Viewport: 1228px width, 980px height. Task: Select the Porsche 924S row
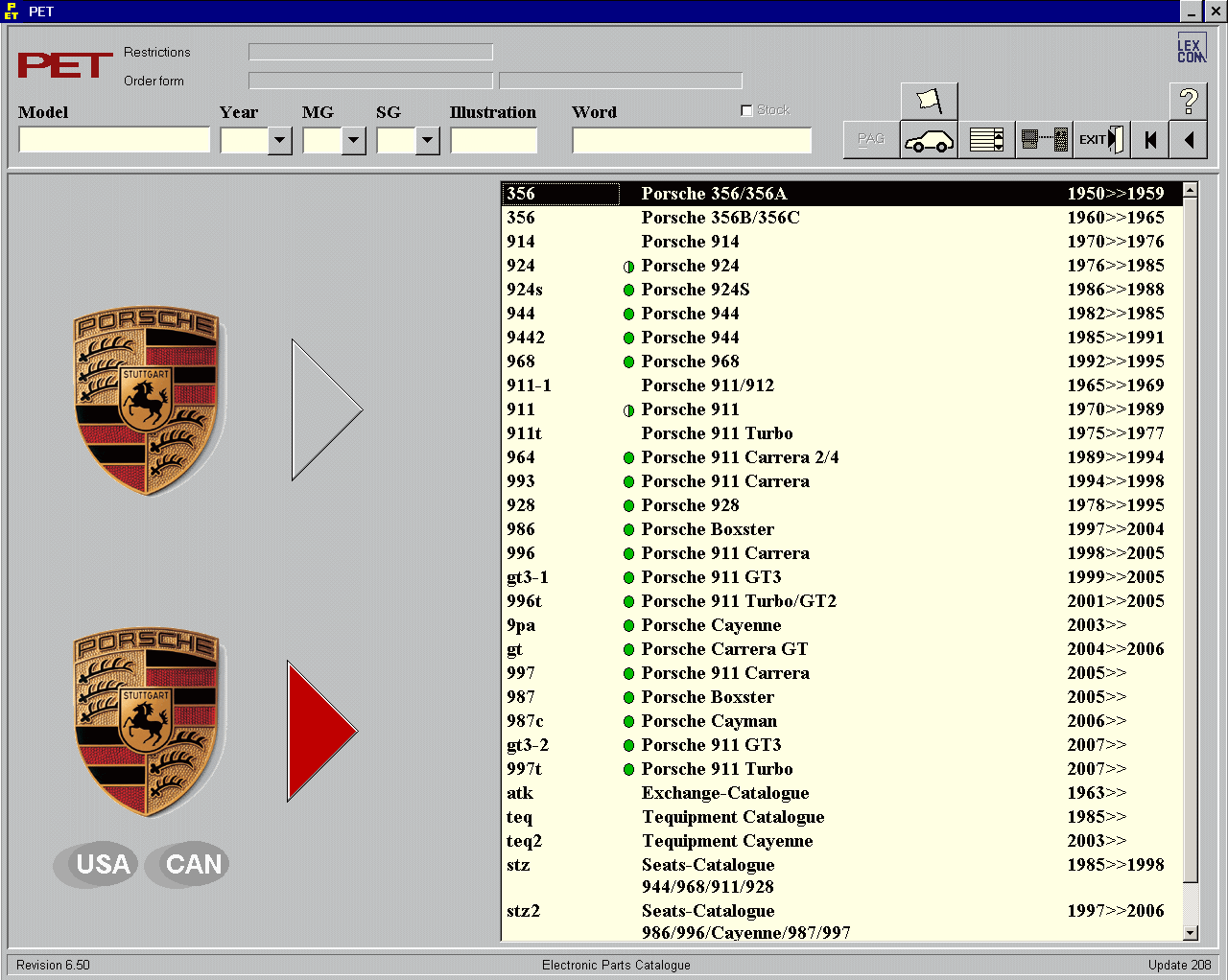click(x=841, y=290)
